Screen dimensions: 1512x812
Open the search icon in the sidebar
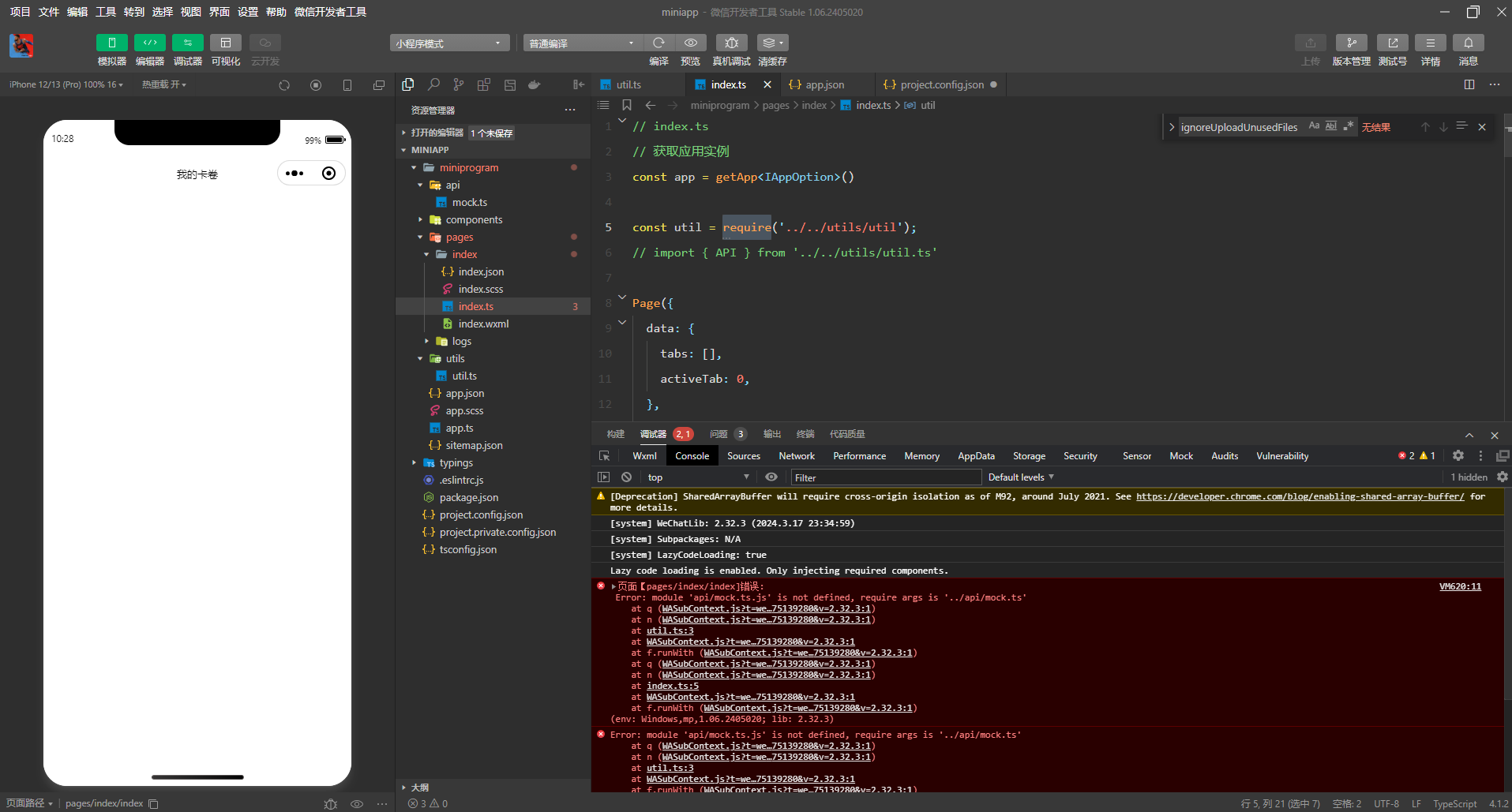point(433,84)
